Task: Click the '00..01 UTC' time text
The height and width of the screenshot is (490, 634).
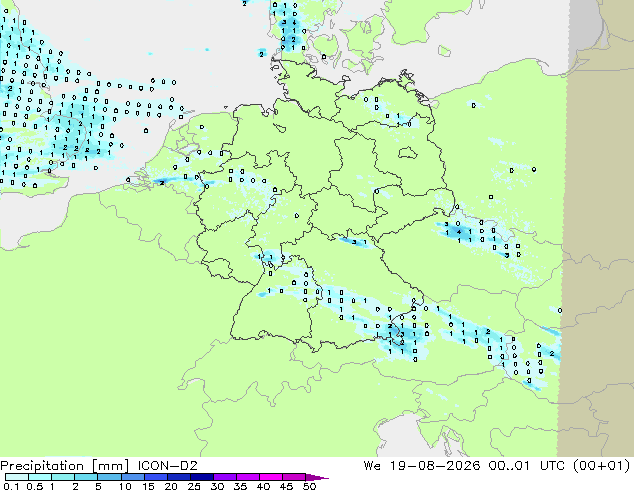Action: coord(528,466)
